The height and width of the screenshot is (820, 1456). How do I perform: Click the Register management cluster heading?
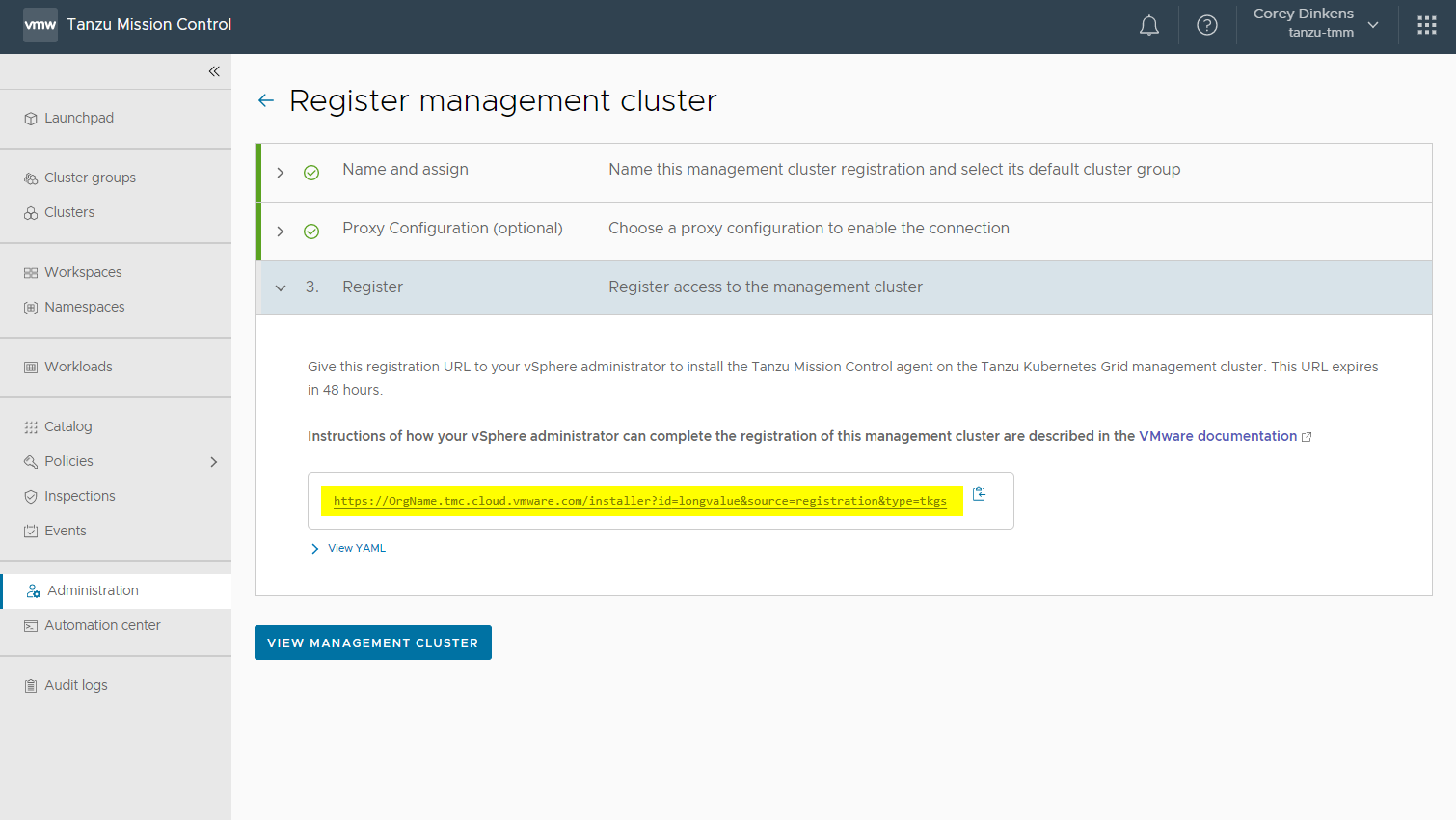click(503, 100)
